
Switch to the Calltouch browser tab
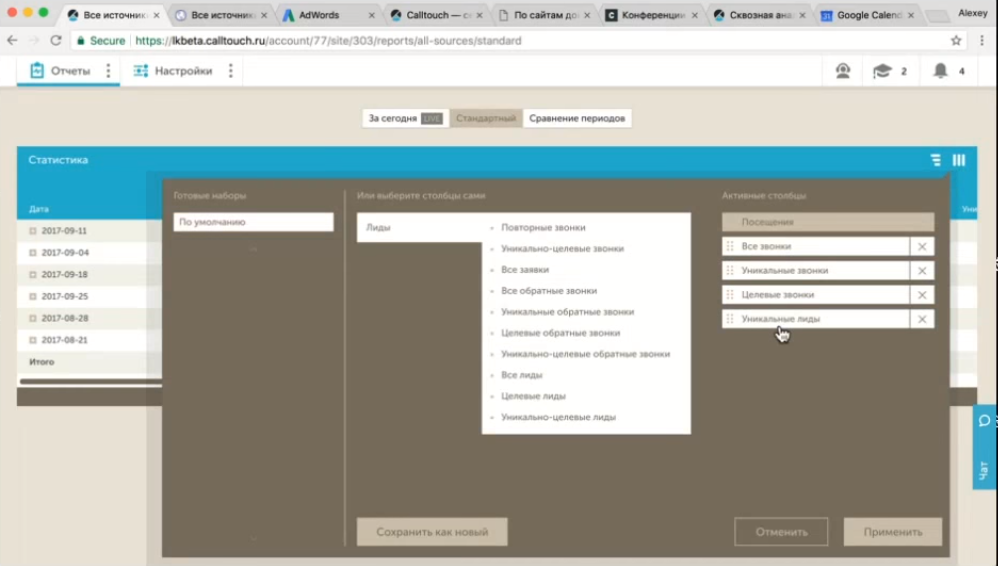tap(437, 15)
